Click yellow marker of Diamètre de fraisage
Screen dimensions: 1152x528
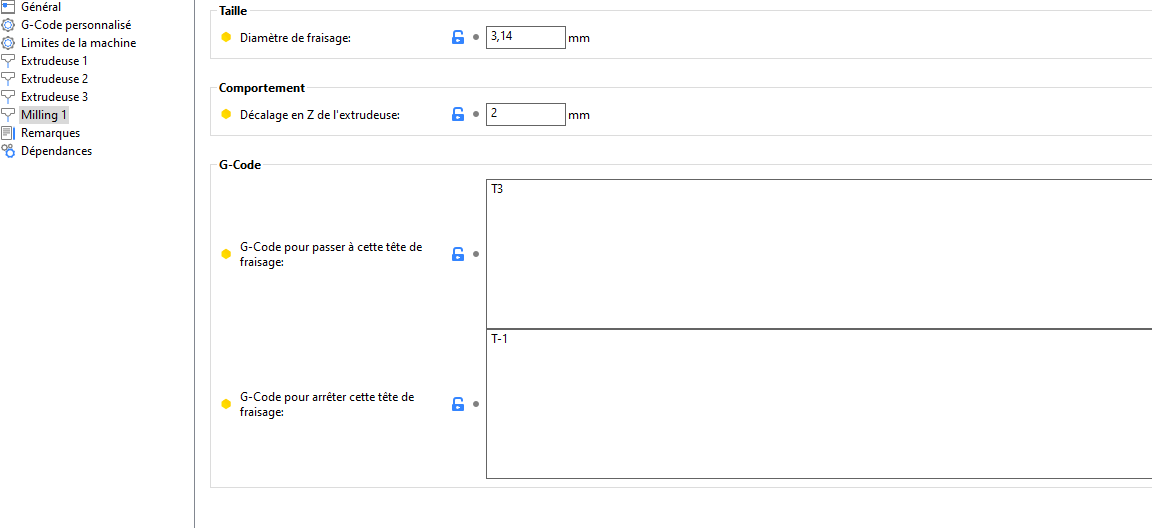(x=226, y=37)
